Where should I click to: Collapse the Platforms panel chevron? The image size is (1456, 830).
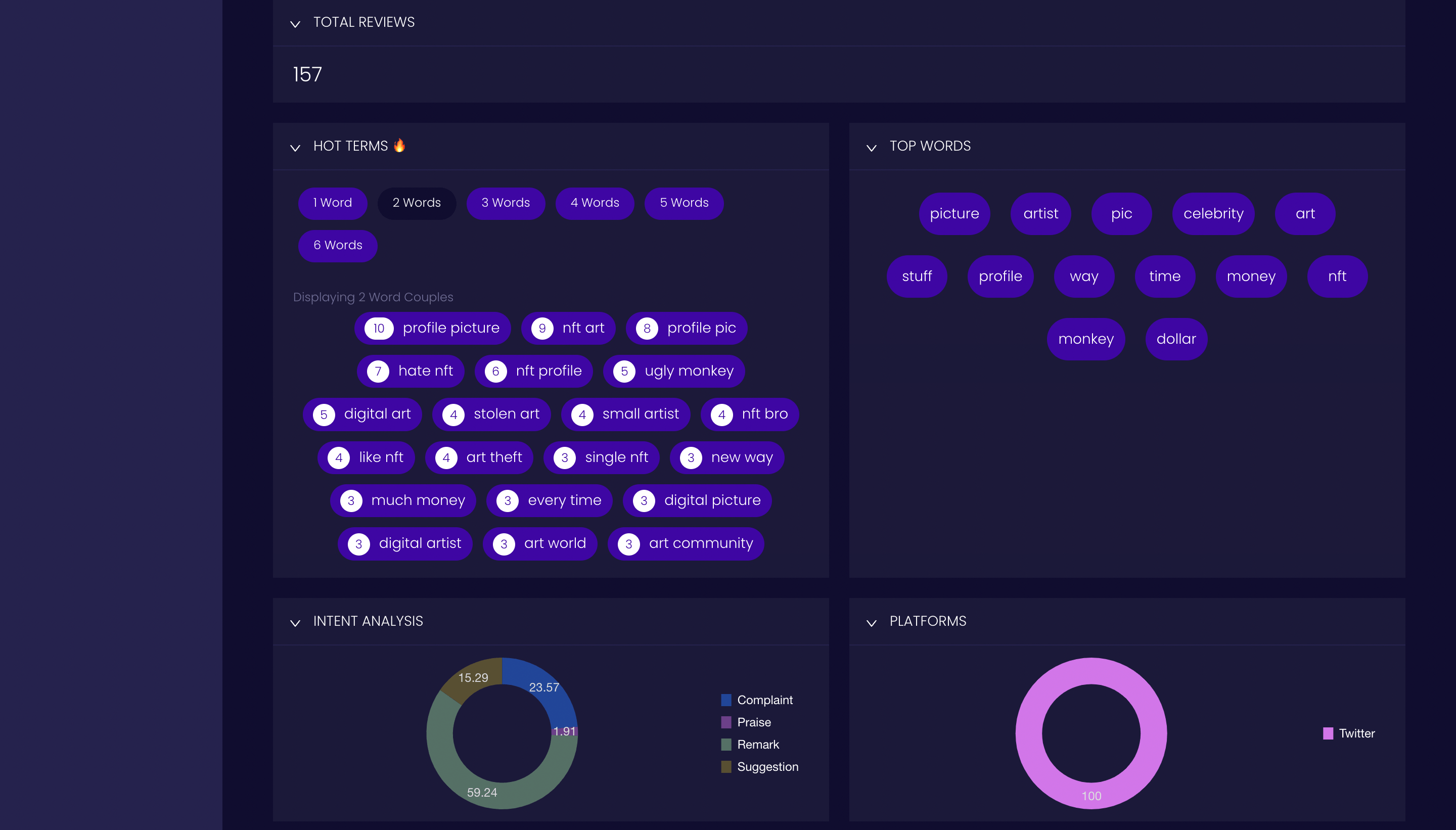pos(871,623)
